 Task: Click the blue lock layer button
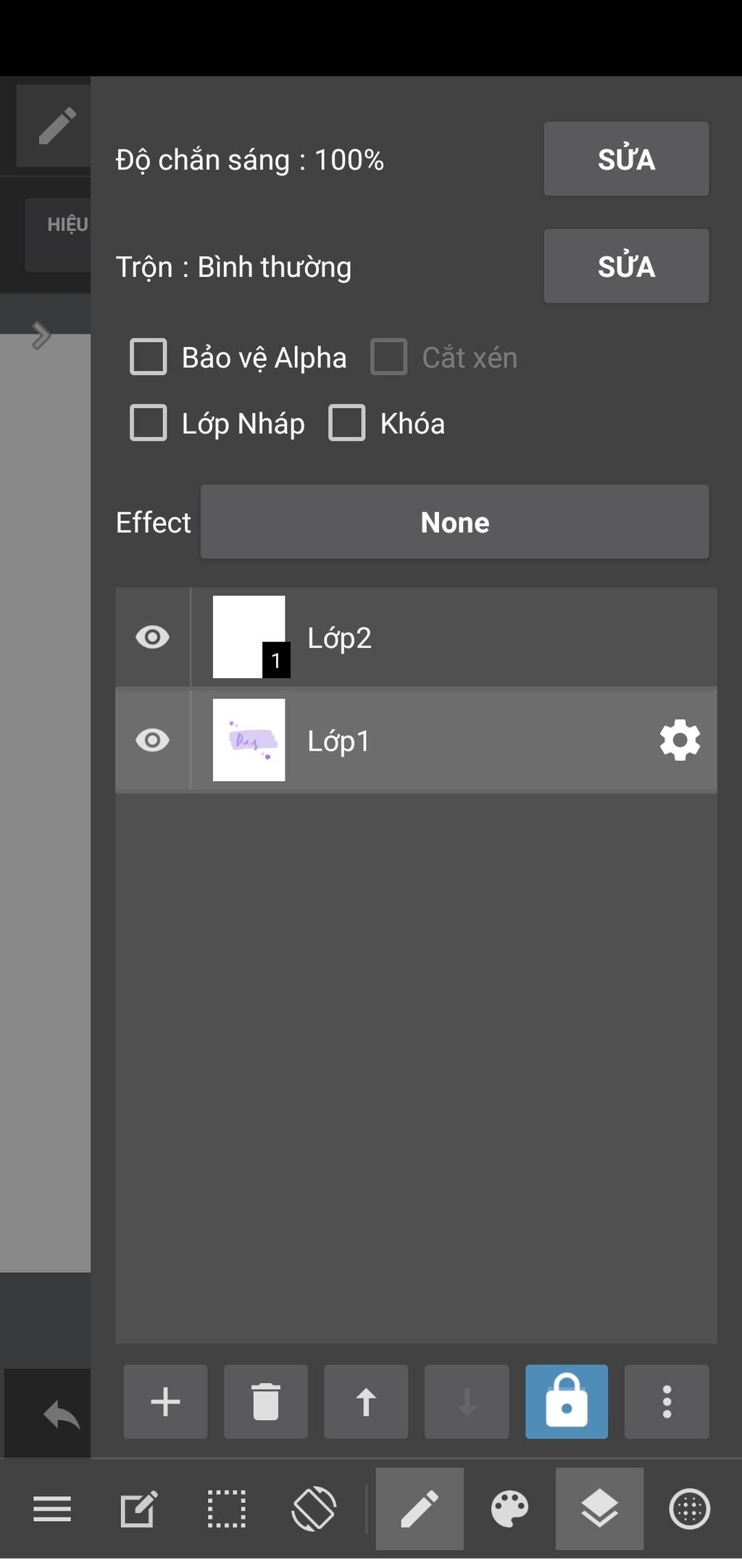coord(566,1401)
